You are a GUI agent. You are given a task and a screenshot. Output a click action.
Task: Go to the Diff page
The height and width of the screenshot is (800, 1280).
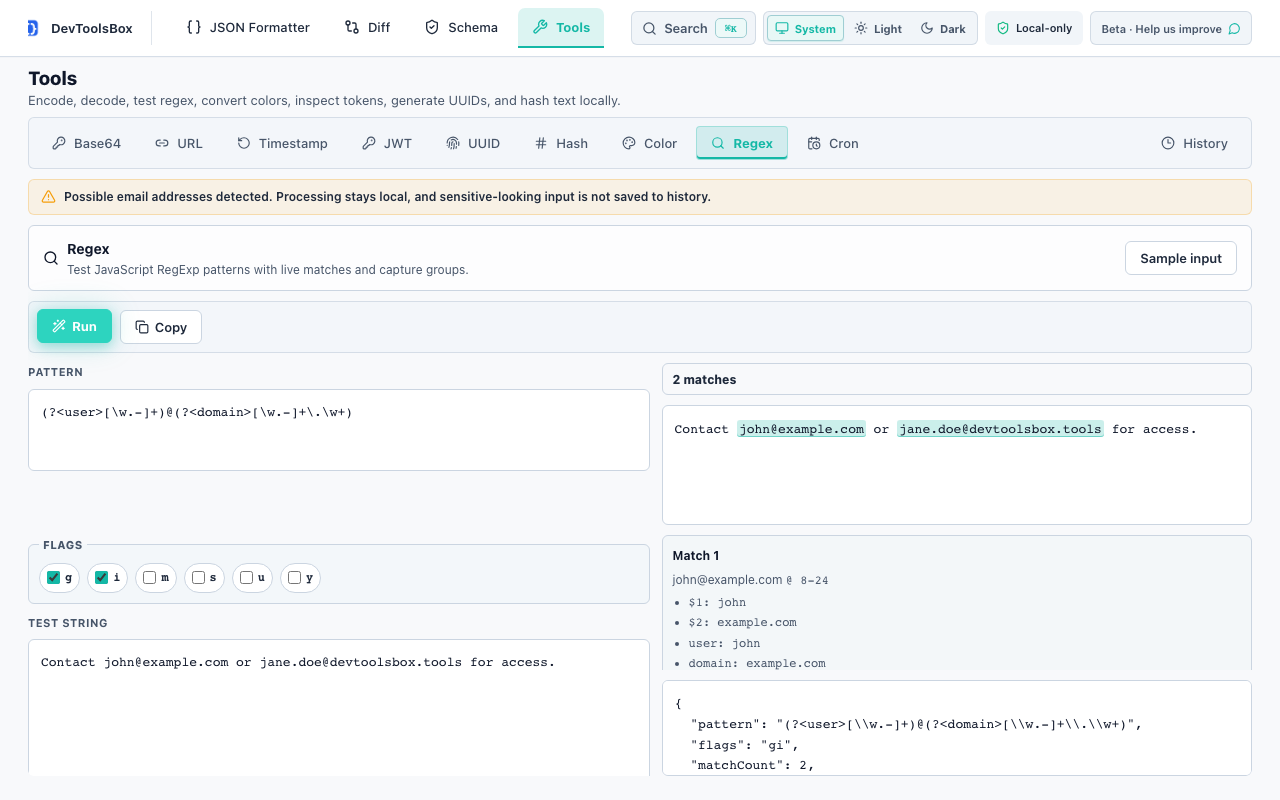coord(367,28)
